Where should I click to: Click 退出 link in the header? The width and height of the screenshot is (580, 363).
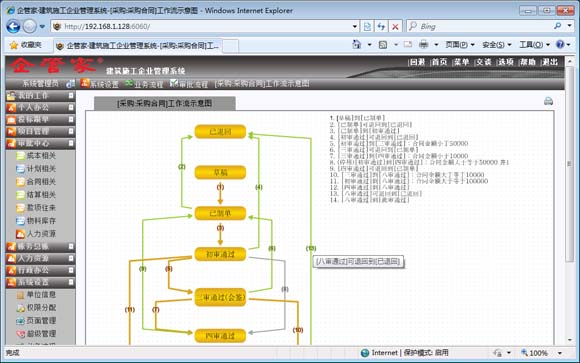pyautogui.click(x=549, y=62)
